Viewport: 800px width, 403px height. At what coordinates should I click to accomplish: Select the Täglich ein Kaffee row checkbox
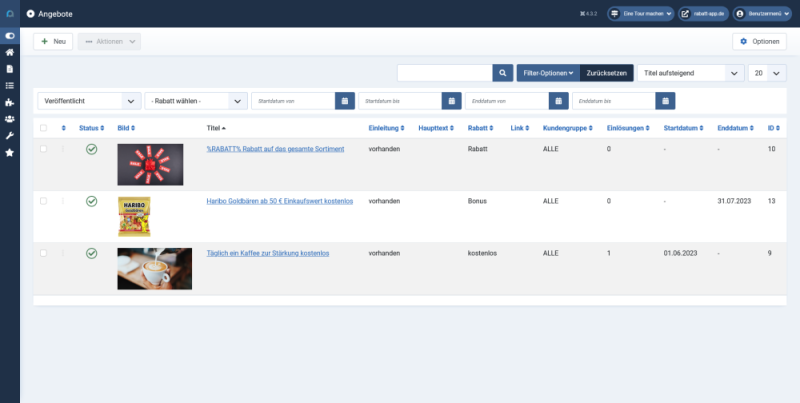coord(43,253)
